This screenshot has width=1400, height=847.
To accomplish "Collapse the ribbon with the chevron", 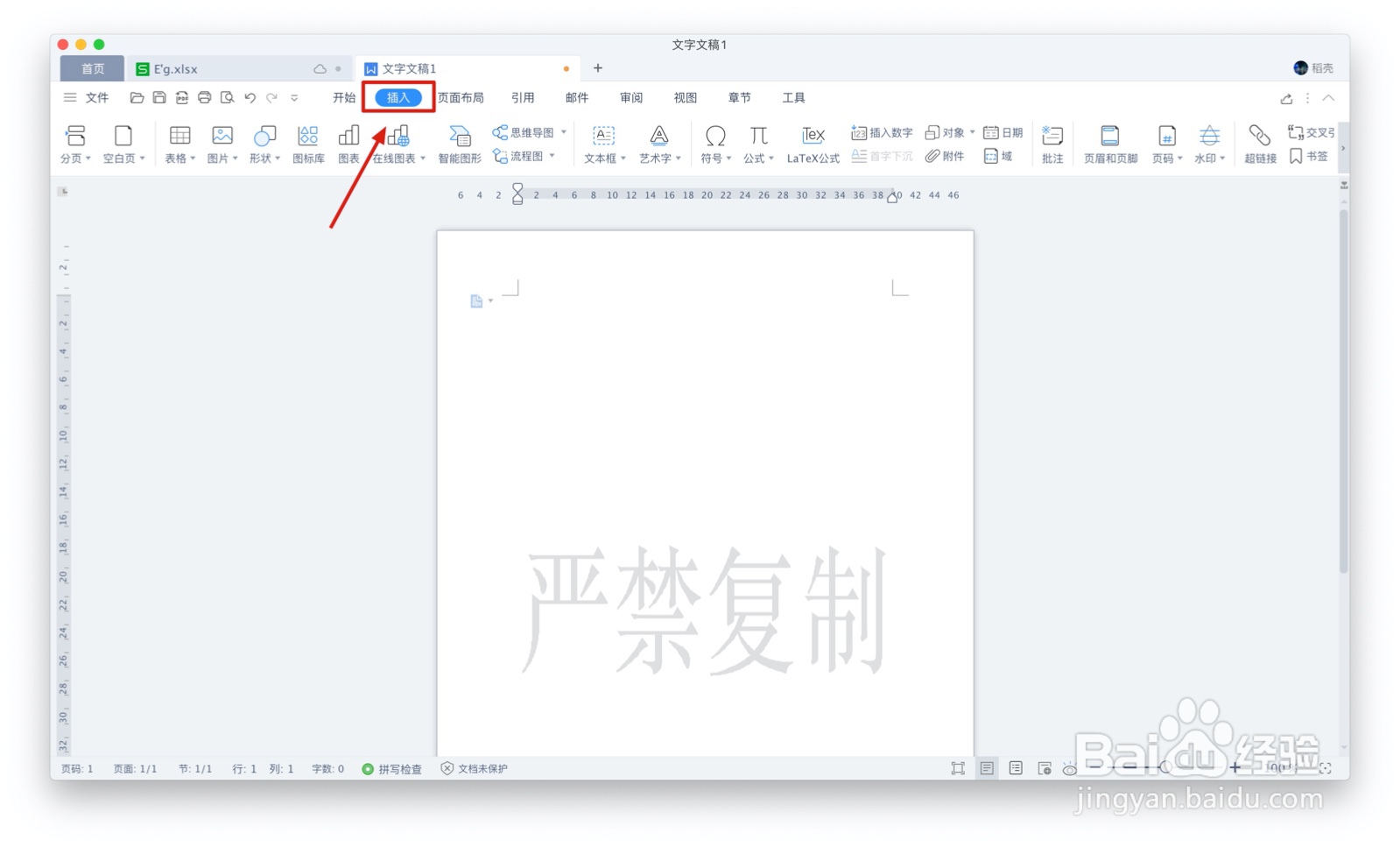I will (1328, 98).
